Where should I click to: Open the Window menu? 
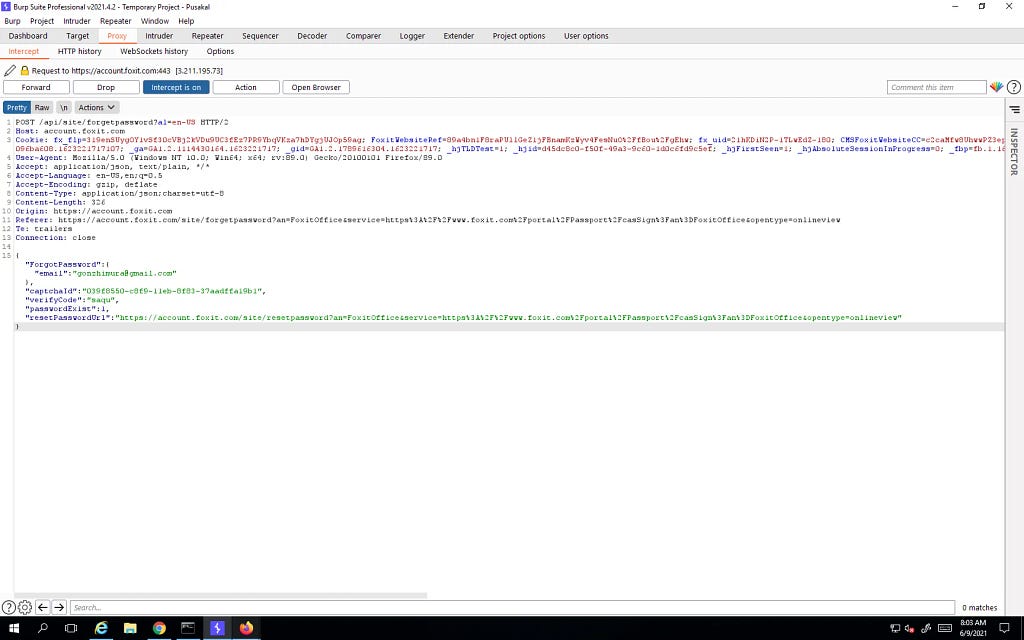click(x=155, y=21)
